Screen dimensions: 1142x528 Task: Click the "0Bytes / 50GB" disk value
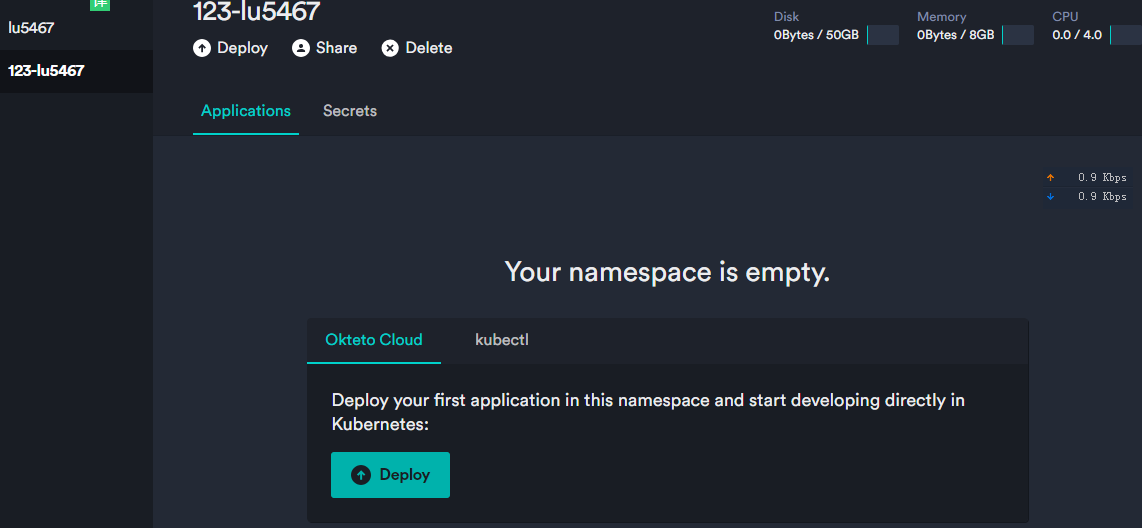[x=816, y=35]
